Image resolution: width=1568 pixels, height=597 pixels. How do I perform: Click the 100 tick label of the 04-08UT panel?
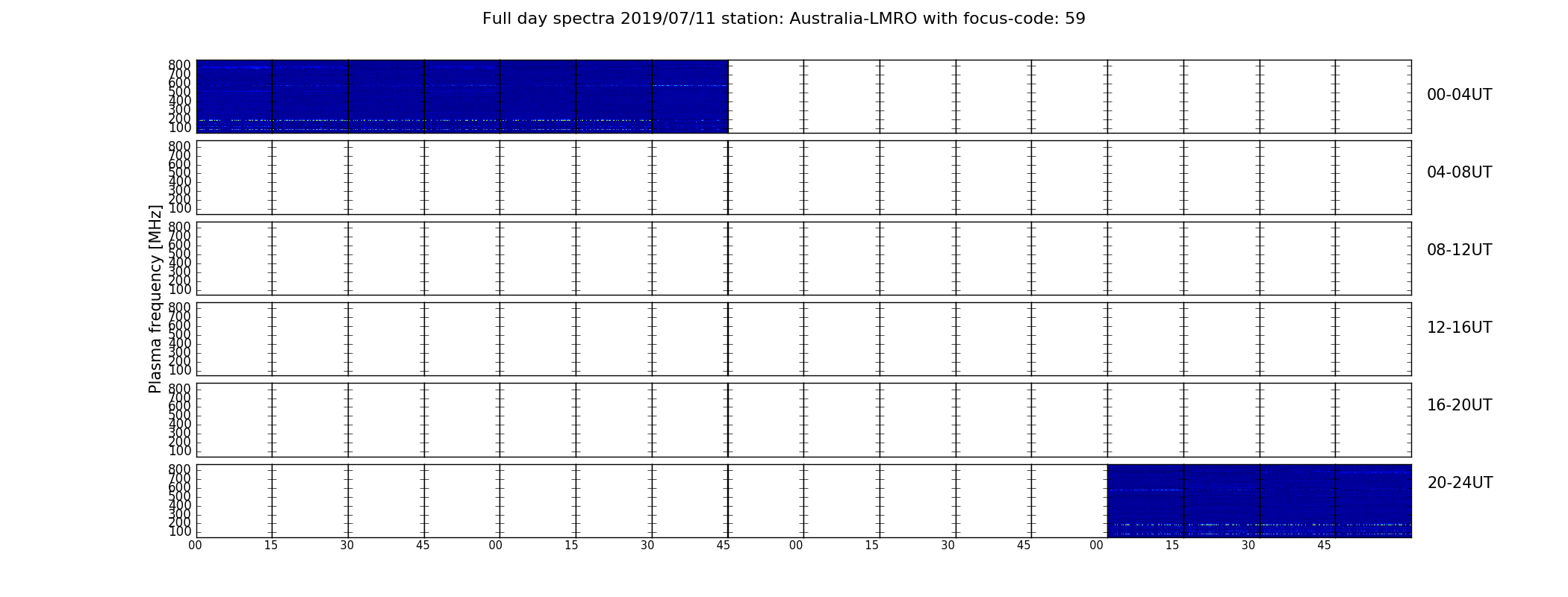pos(180,208)
